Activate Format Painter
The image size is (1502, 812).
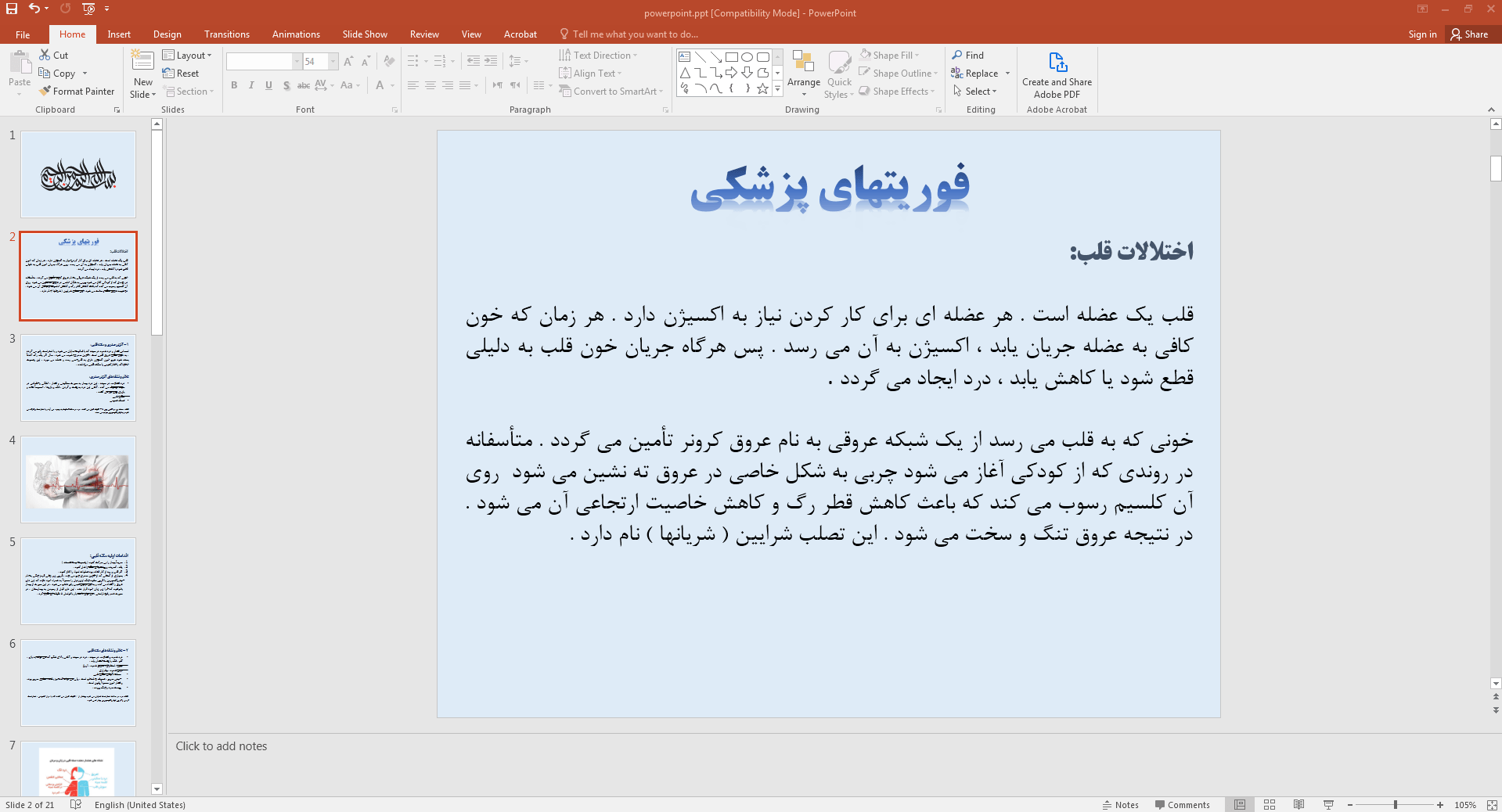[77, 92]
